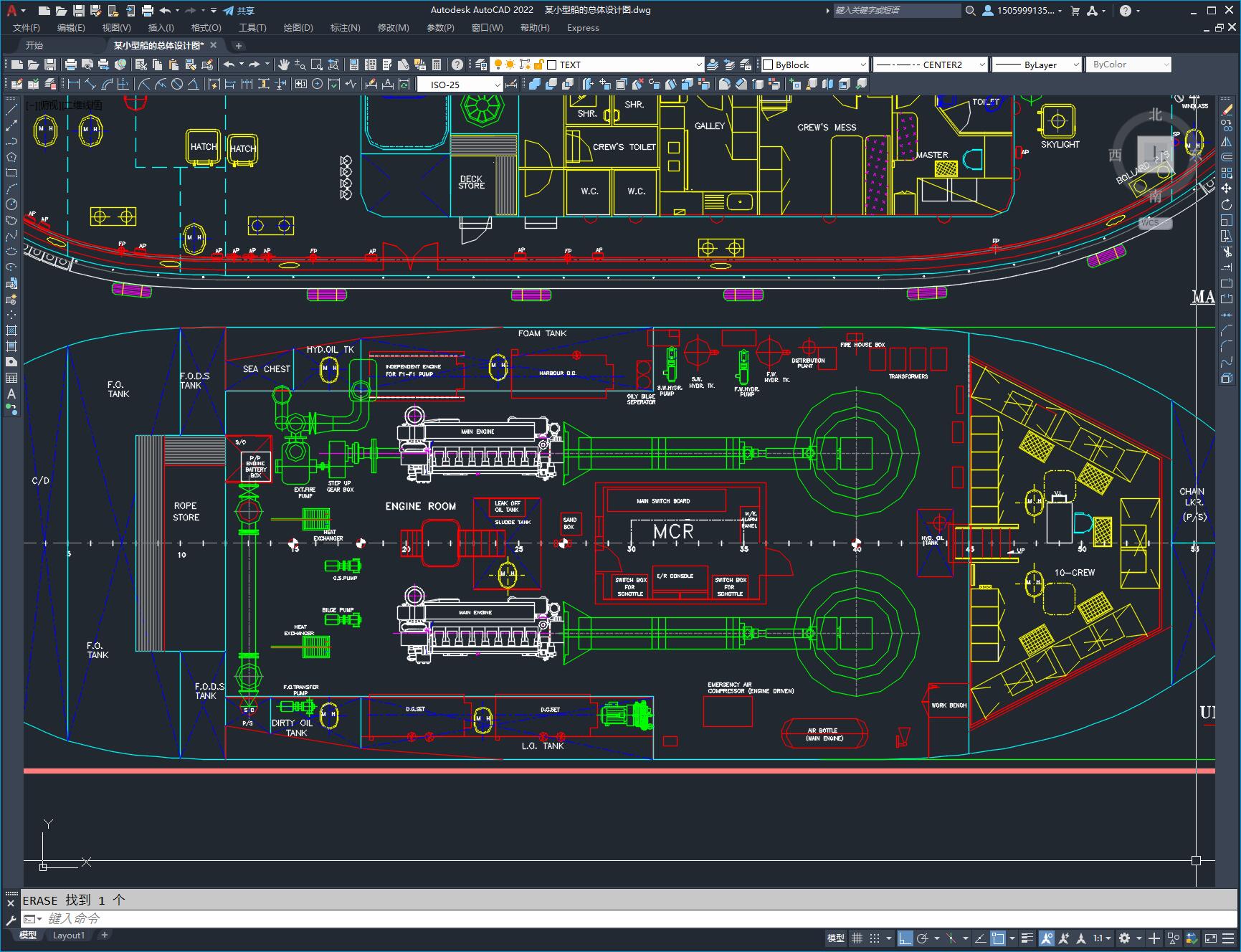
Task: Open the ByBlock color control
Action: coord(814,65)
